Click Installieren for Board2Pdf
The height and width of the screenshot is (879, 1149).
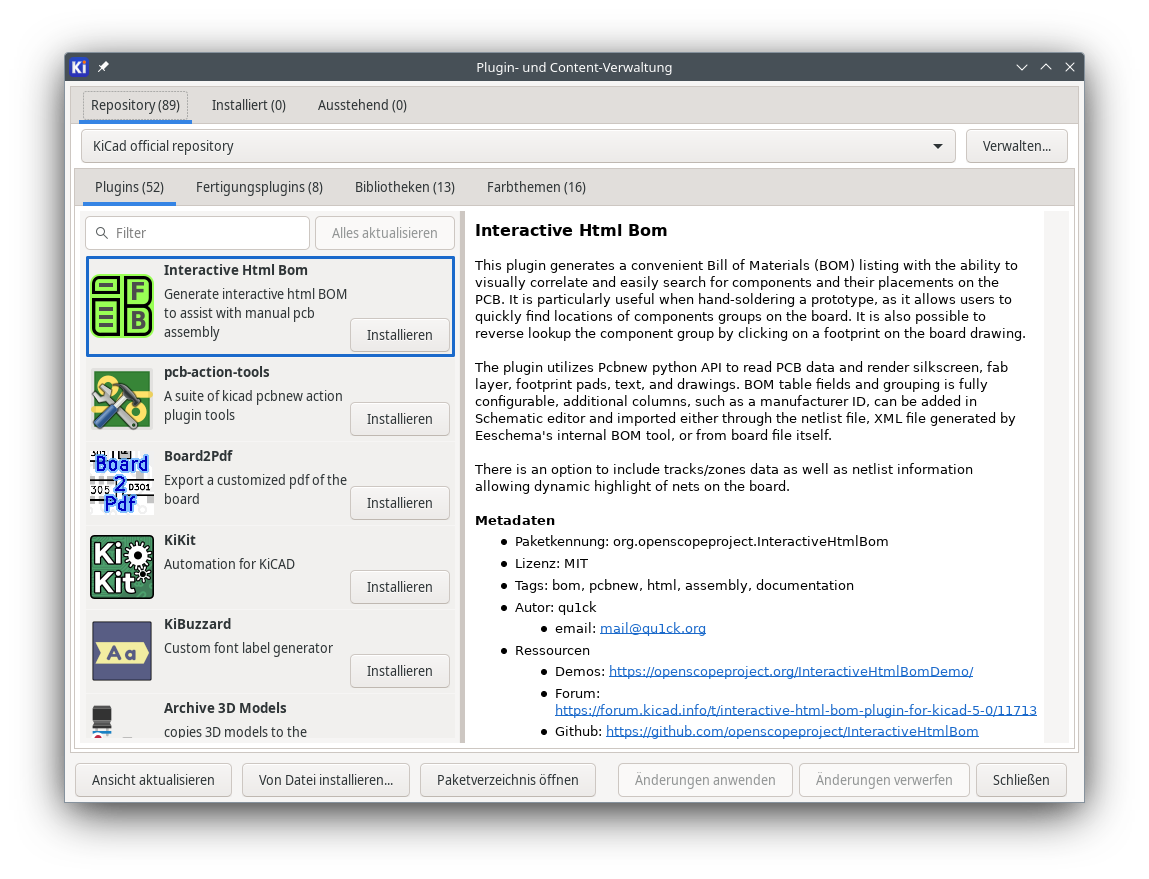[x=399, y=503]
